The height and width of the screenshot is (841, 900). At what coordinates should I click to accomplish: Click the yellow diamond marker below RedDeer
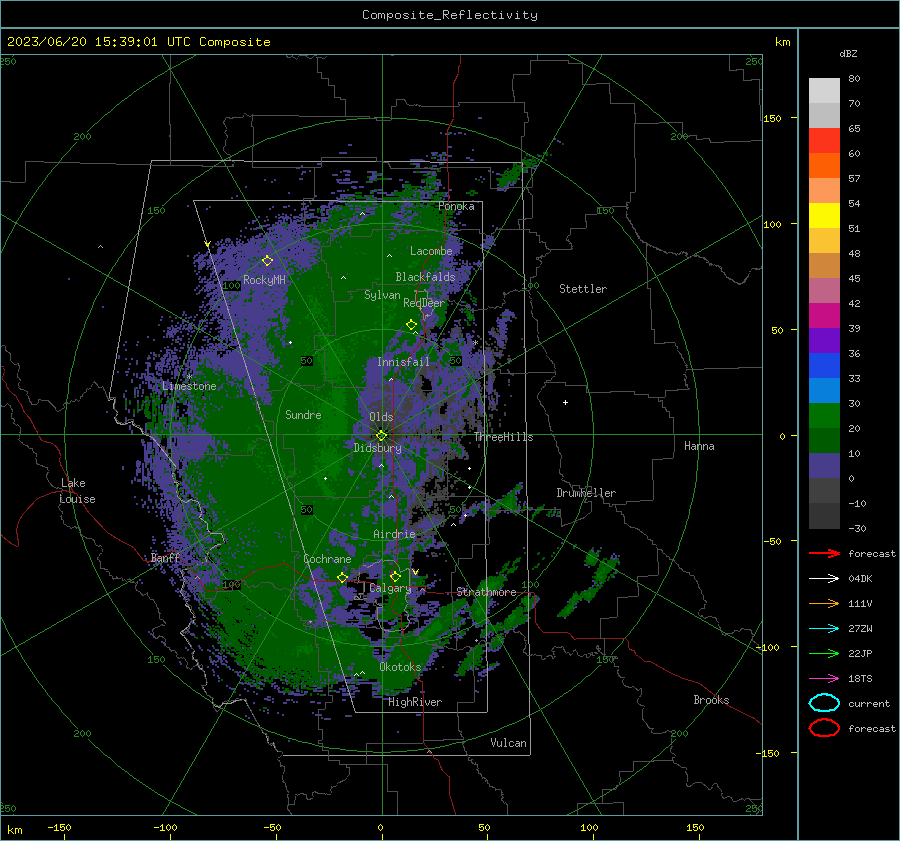pyautogui.click(x=411, y=325)
